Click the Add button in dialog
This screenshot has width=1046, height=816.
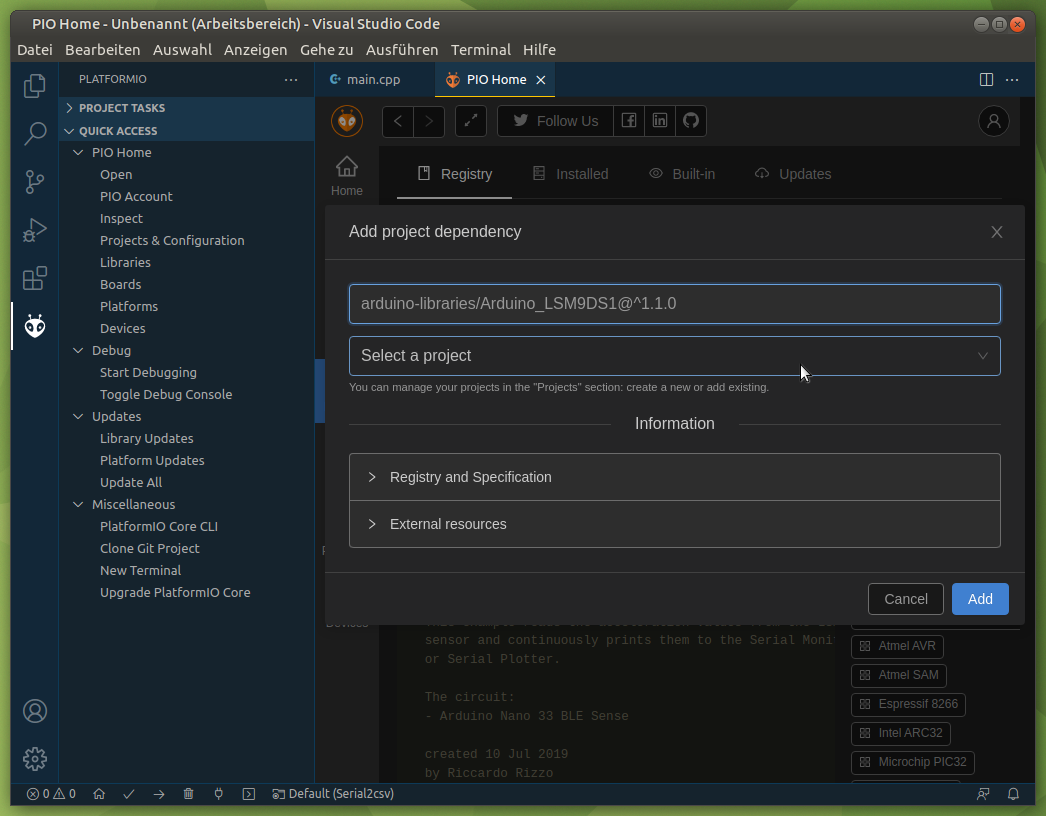[x=980, y=599]
